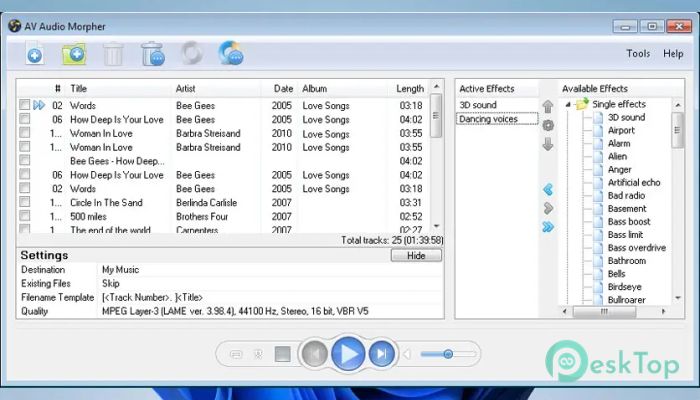The image size is (700, 400).
Task: Select Alien in available effects
Action: click(x=617, y=156)
